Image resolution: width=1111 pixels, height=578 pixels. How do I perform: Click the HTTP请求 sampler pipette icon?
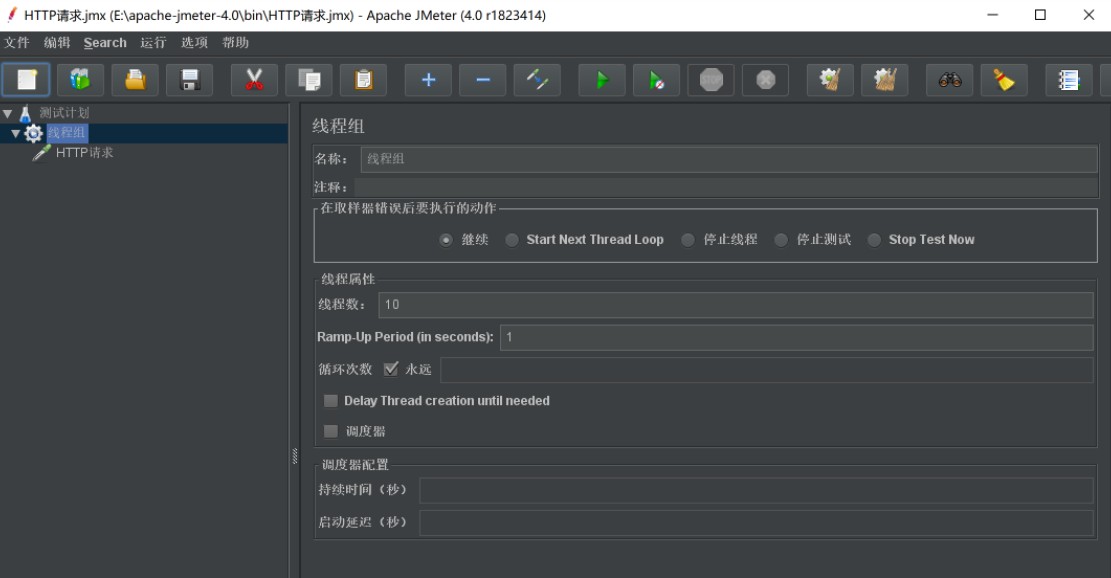coord(41,153)
